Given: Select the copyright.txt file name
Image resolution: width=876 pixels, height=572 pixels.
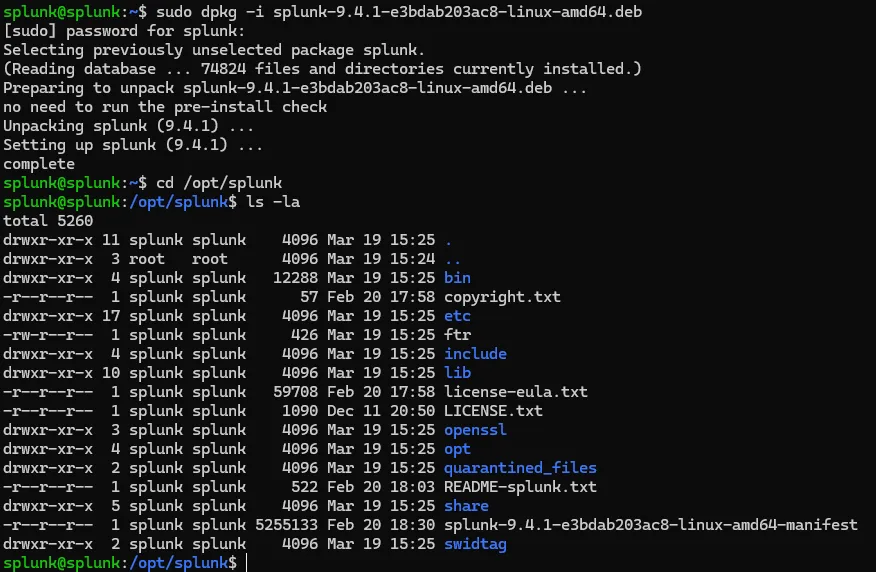Looking at the screenshot, I should pyautogui.click(x=502, y=297).
